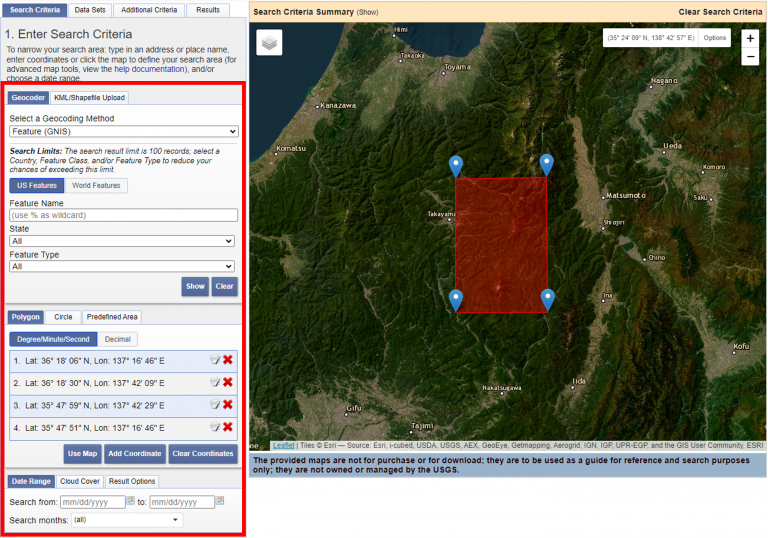Select the Predefined Area tab
The image size is (768, 538).
tap(112, 317)
